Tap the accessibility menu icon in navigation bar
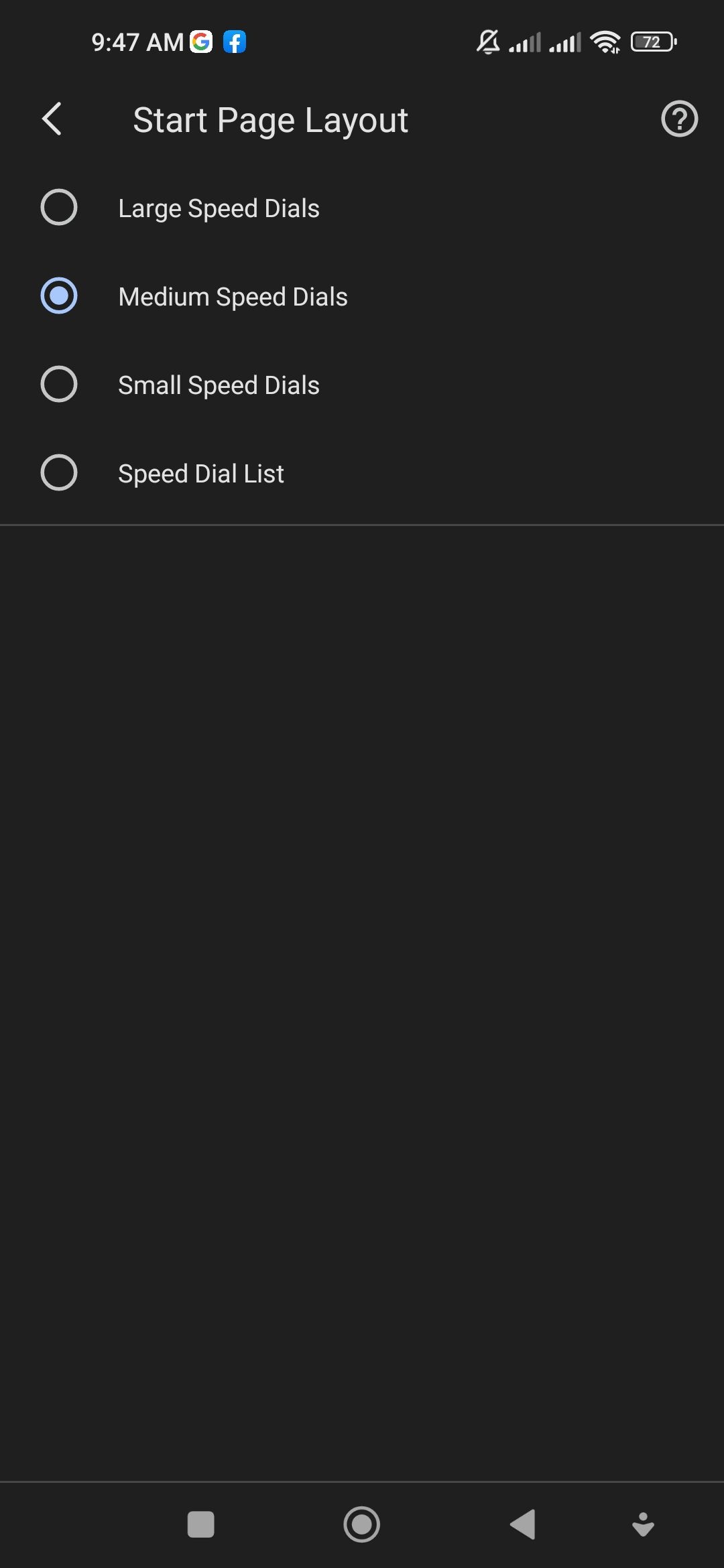 tap(643, 1524)
